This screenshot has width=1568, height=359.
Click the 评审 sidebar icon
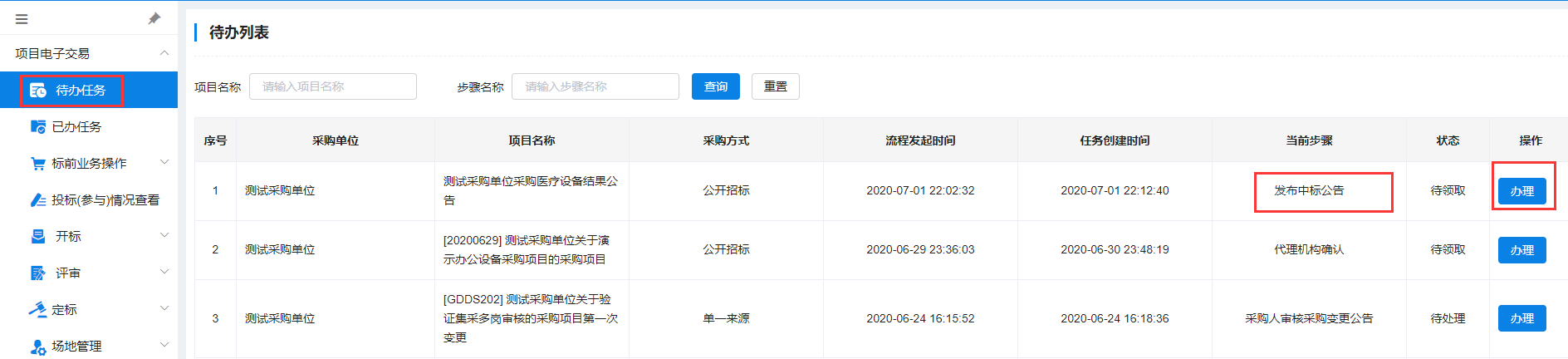click(38, 273)
